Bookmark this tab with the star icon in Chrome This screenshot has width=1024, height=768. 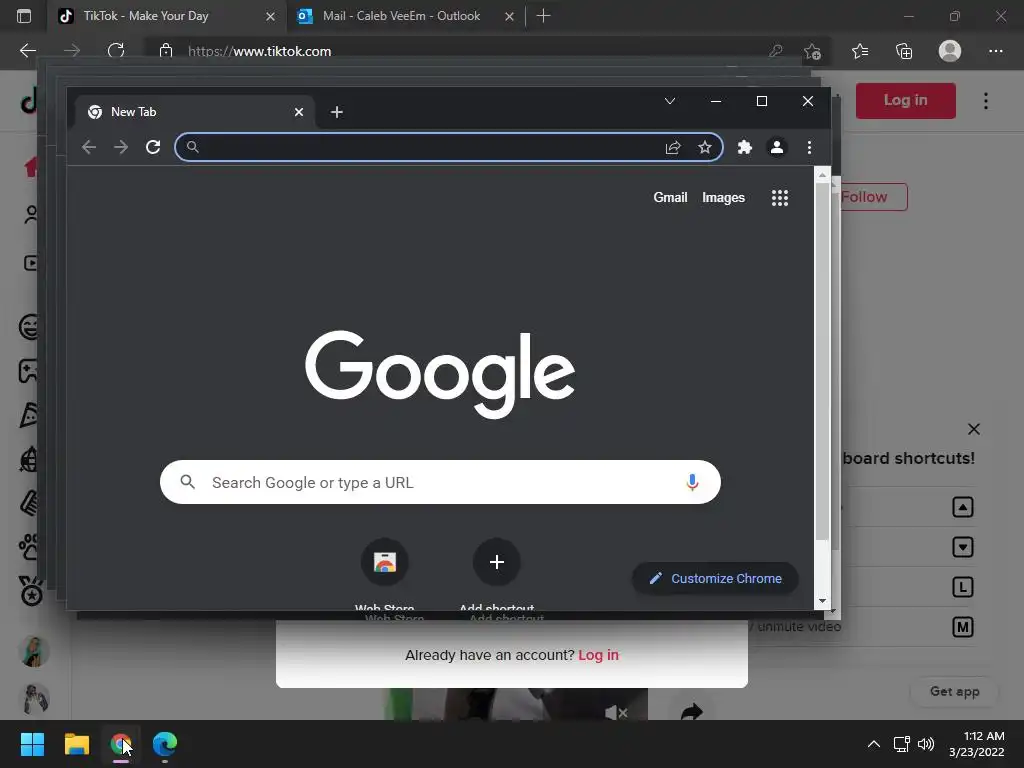tap(705, 147)
